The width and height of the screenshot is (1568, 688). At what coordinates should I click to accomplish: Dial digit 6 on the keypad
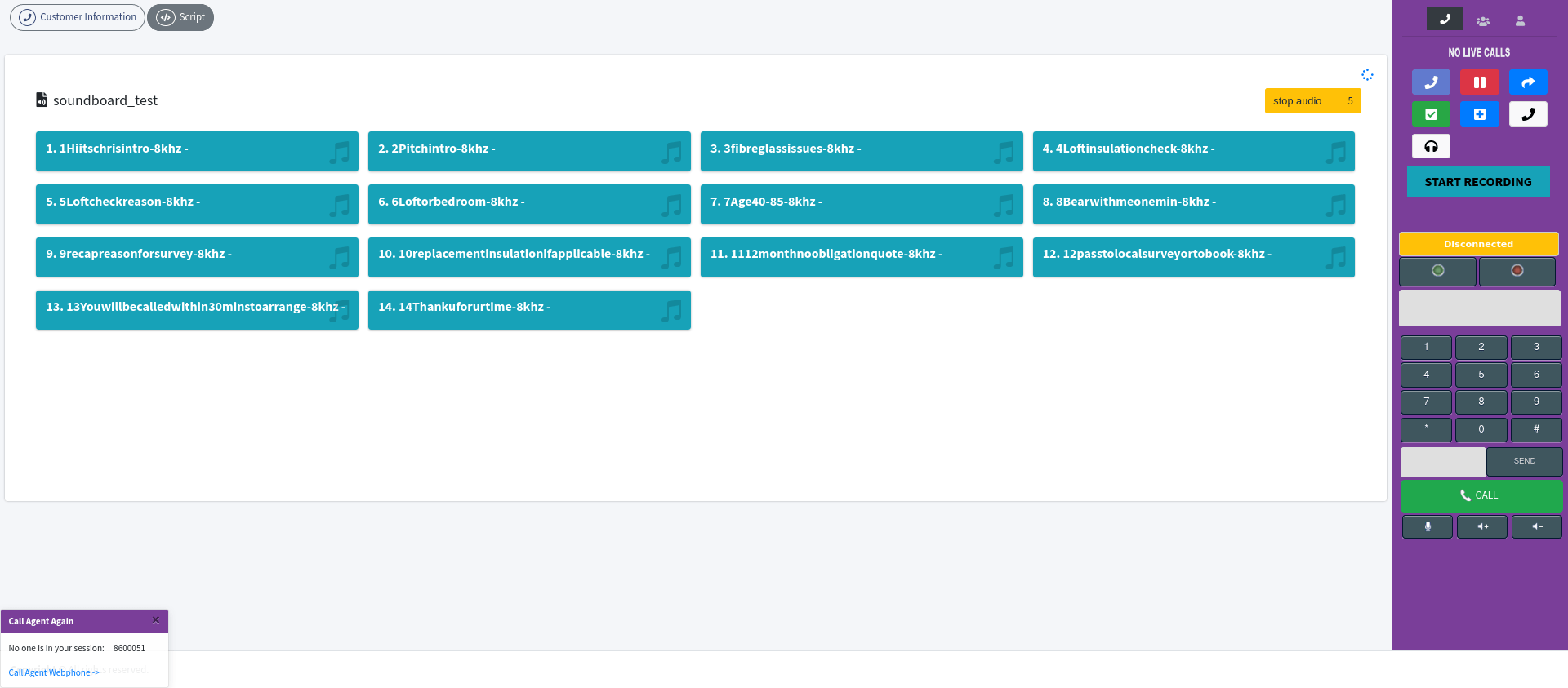point(1536,375)
